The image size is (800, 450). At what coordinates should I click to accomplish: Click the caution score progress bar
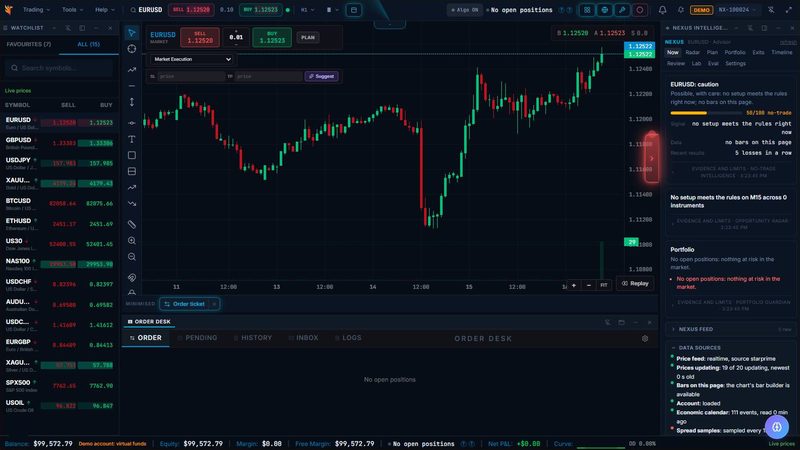point(706,113)
